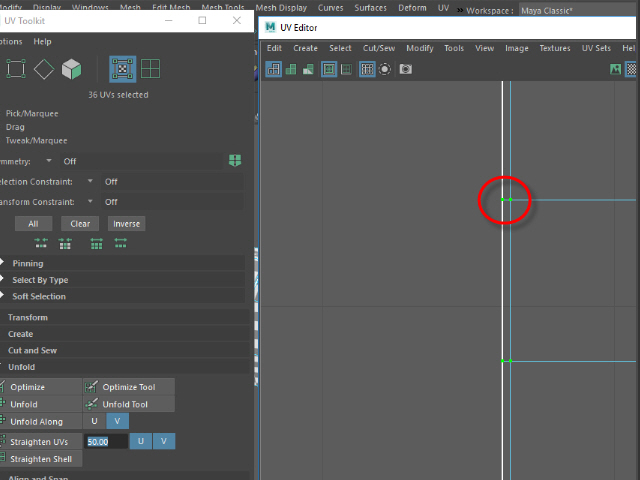This screenshot has width=640, height=480.
Task: Click the green symmetry icon beside Symmetry field
Action: 236,160
